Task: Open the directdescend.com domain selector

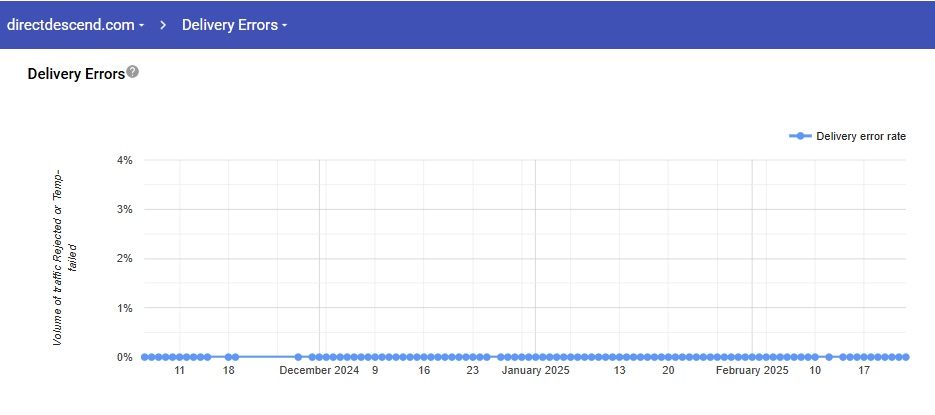Action: click(x=70, y=25)
